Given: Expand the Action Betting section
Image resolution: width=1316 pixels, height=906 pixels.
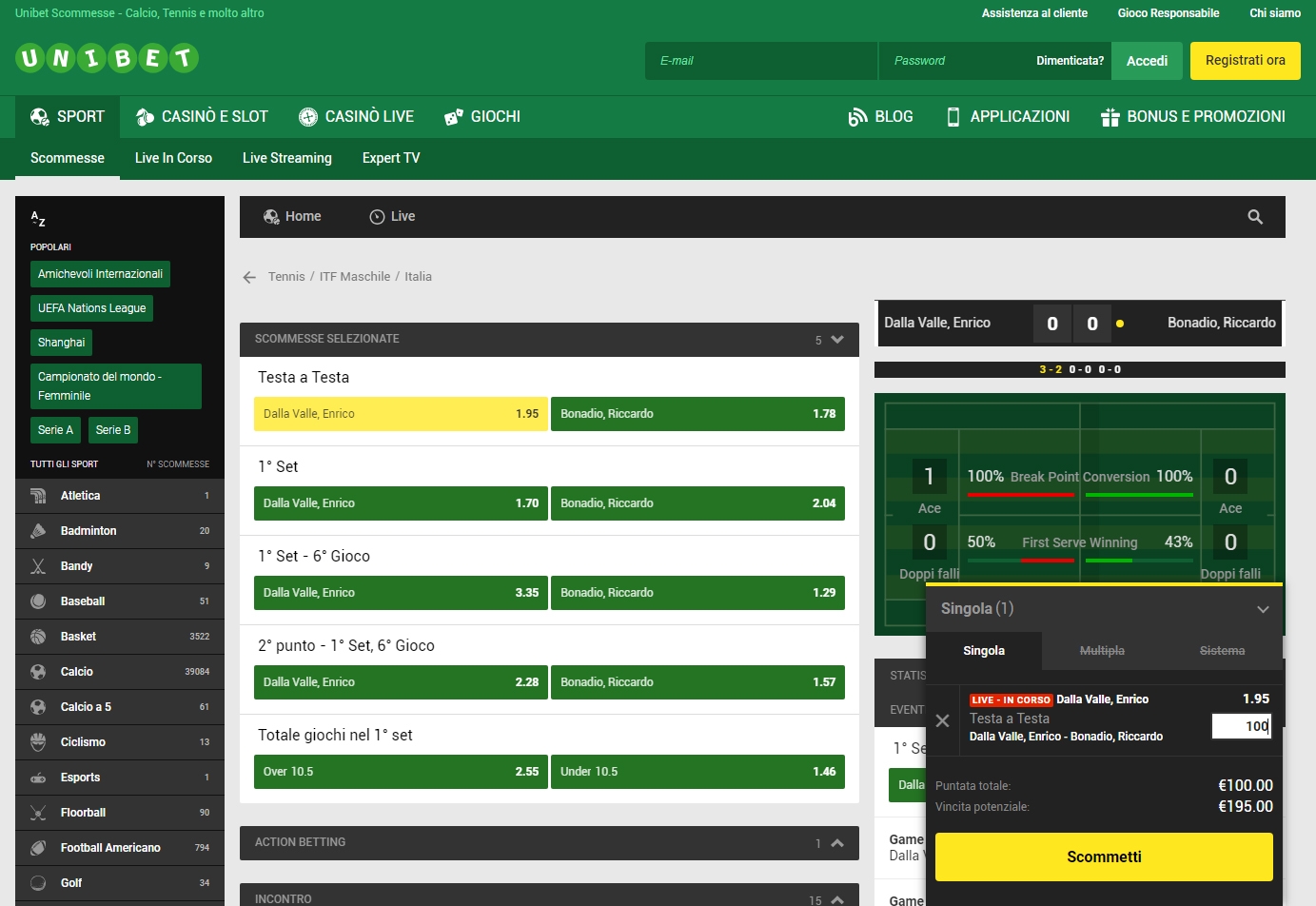Looking at the screenshot, I should [836, 842].
